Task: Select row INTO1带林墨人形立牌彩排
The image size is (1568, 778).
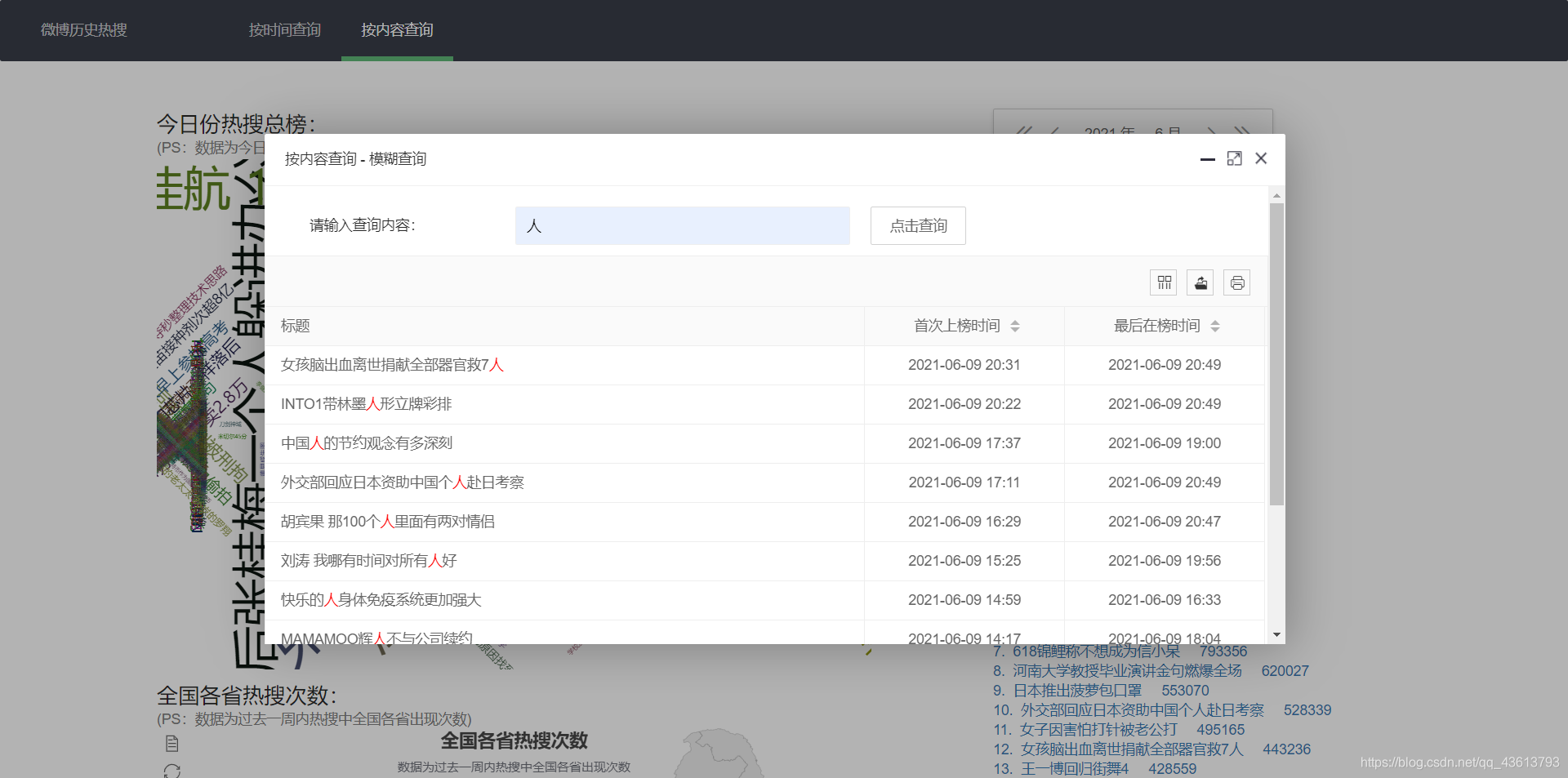Action: pyautogui.click(x=764, y=404)
